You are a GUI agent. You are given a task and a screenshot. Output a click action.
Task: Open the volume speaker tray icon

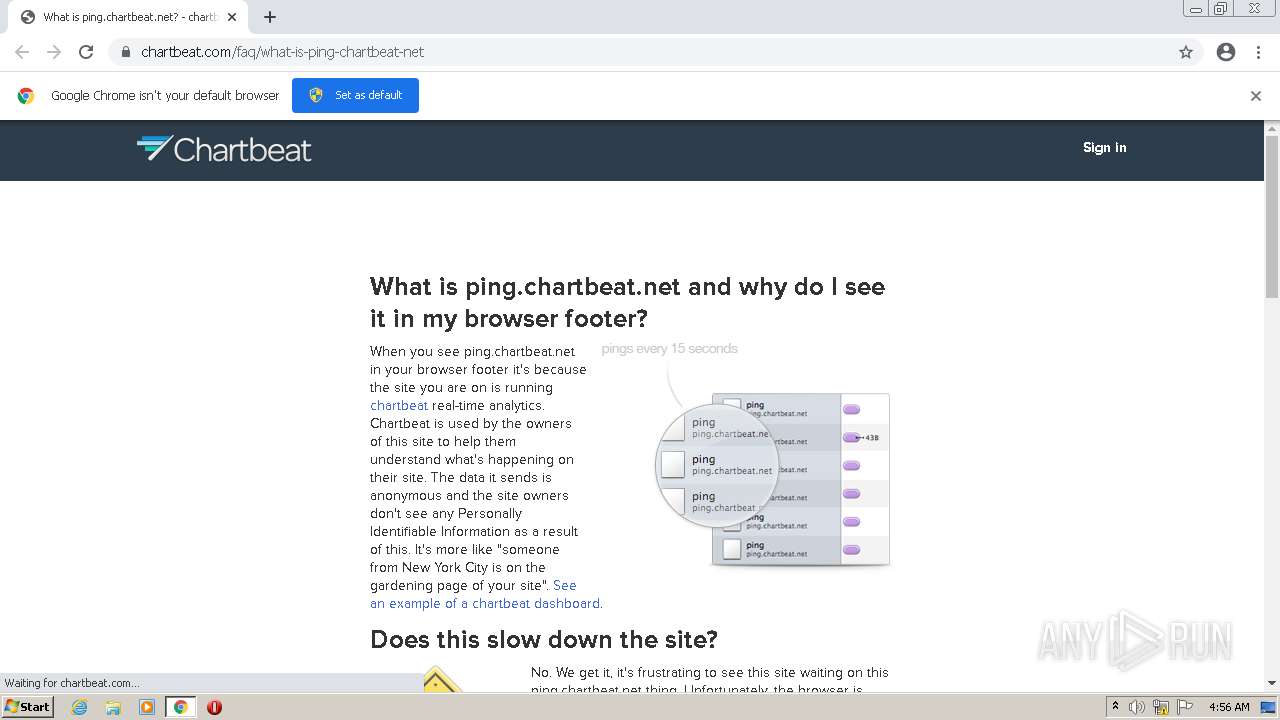1137,707
